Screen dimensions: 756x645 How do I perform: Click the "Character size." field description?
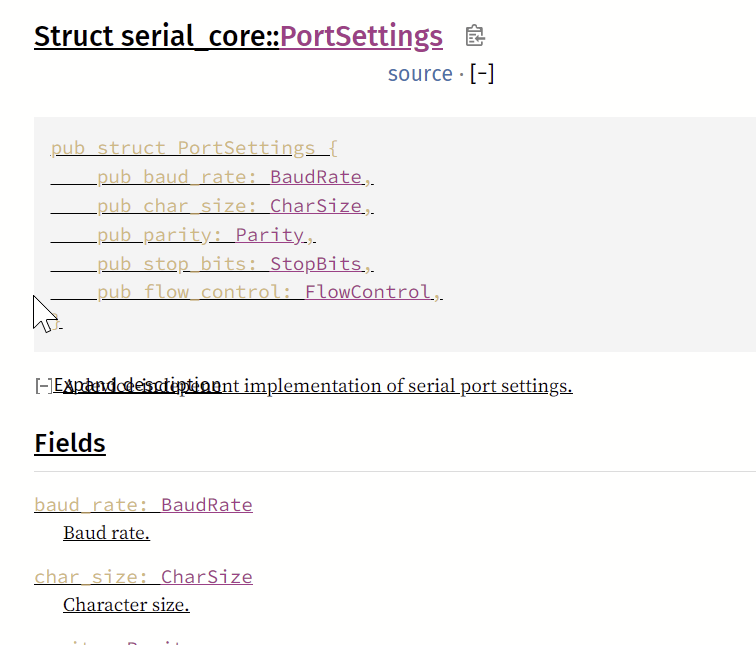point(126,605)
